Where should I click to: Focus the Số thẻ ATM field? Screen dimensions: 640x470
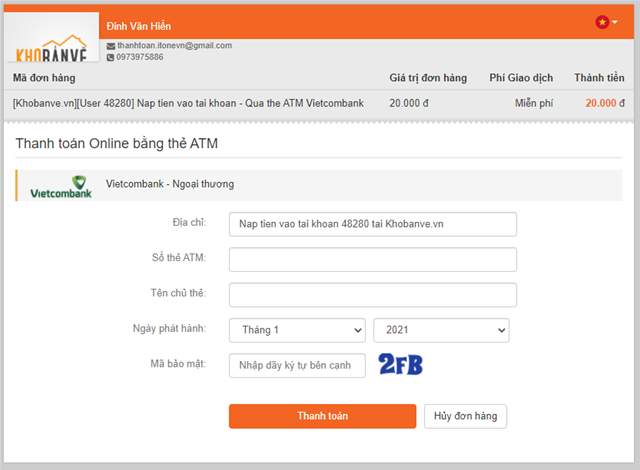point(373,259)
